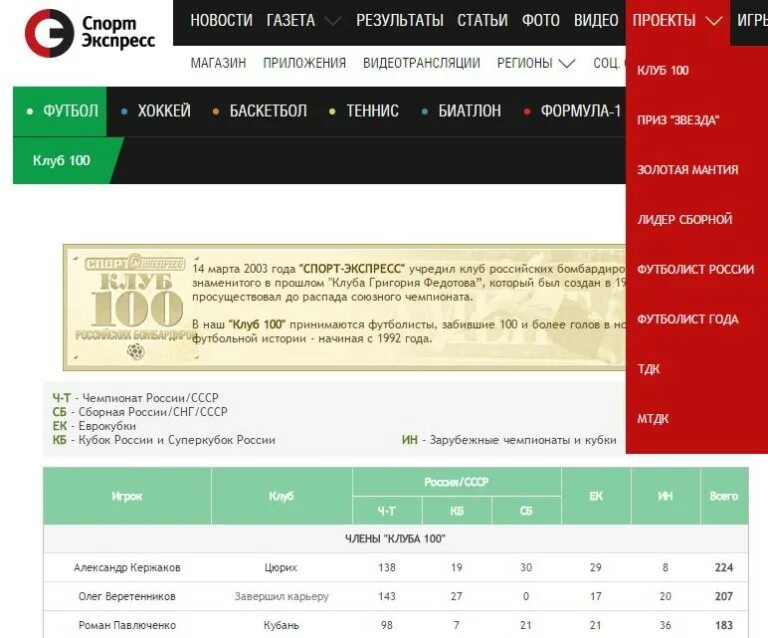The height and width of the screenshot is (638, 768).
Task: Click the Завершил карьеру cell
Action: [282, 596]
